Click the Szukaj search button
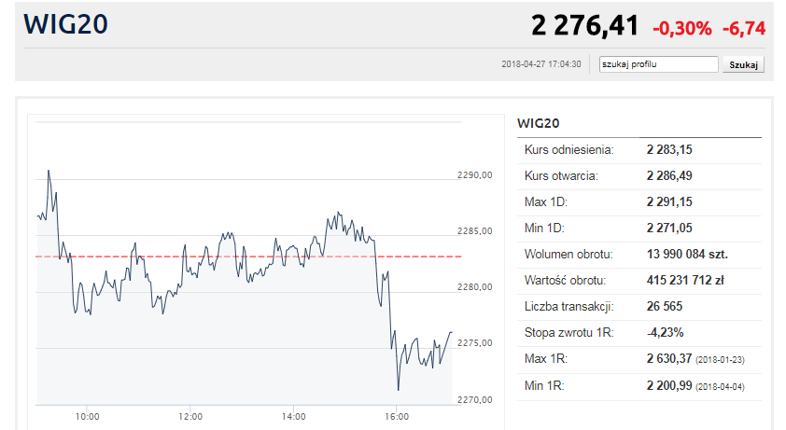 click(x=744, y=64)
